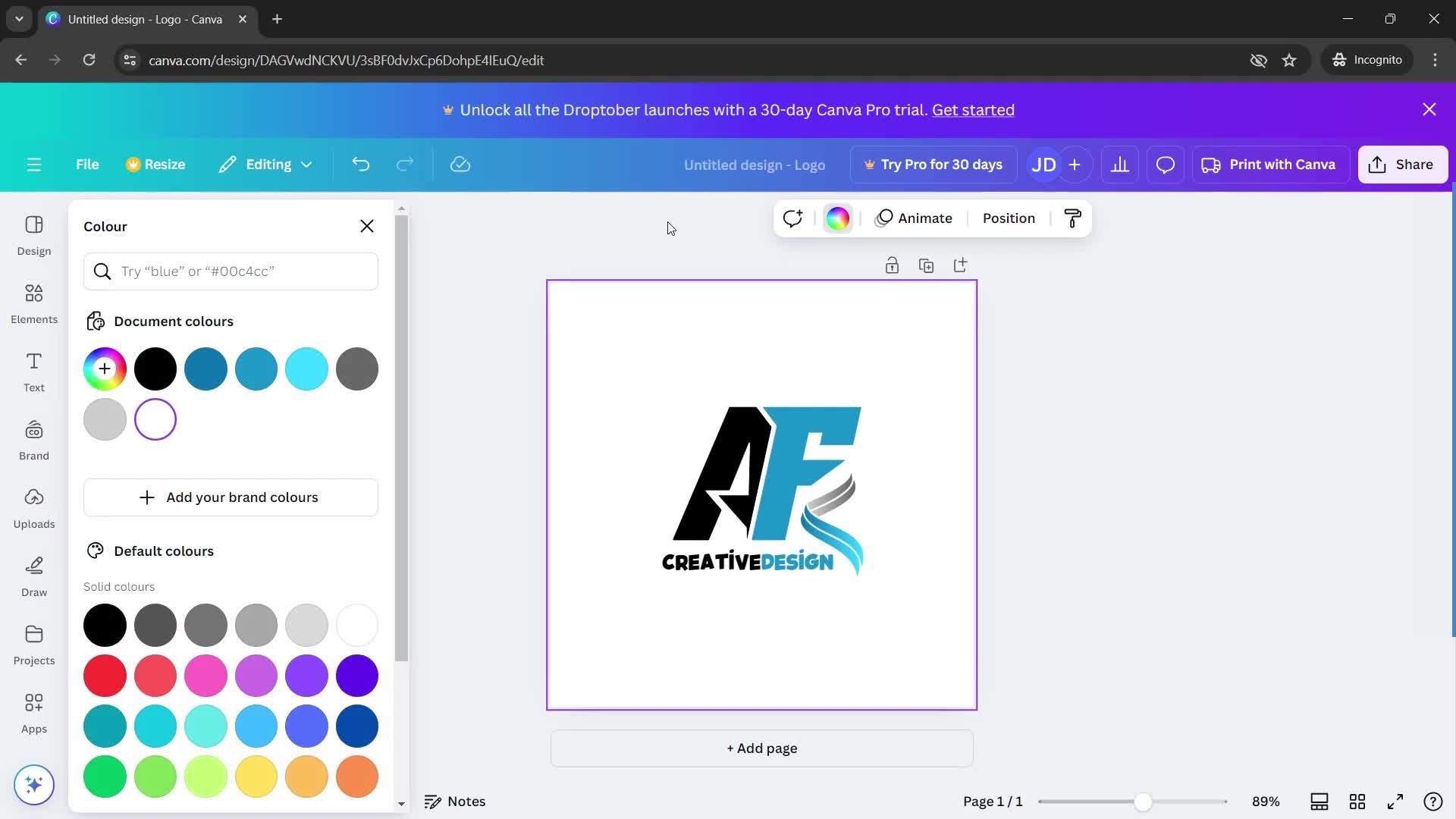Click the duplicate element icon
1456x819 pixels.
point(926,264)
